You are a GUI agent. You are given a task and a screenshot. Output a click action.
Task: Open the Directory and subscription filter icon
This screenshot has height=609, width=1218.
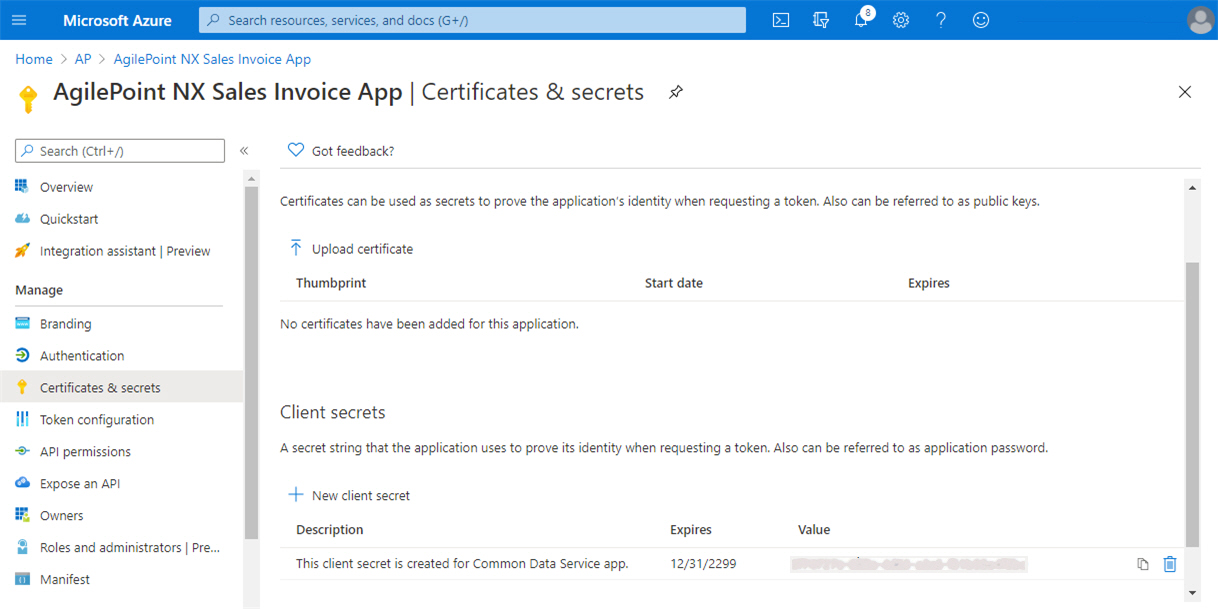821,20
